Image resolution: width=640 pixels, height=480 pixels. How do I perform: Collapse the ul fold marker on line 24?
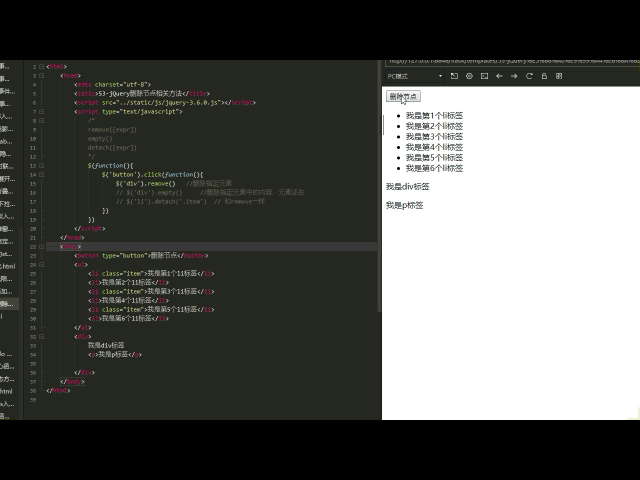coord(42,264)
